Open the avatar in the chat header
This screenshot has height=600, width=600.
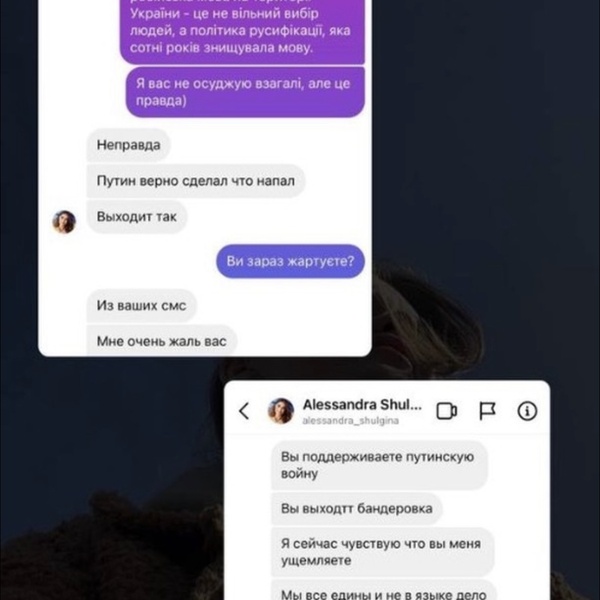[x=281, y=411]
